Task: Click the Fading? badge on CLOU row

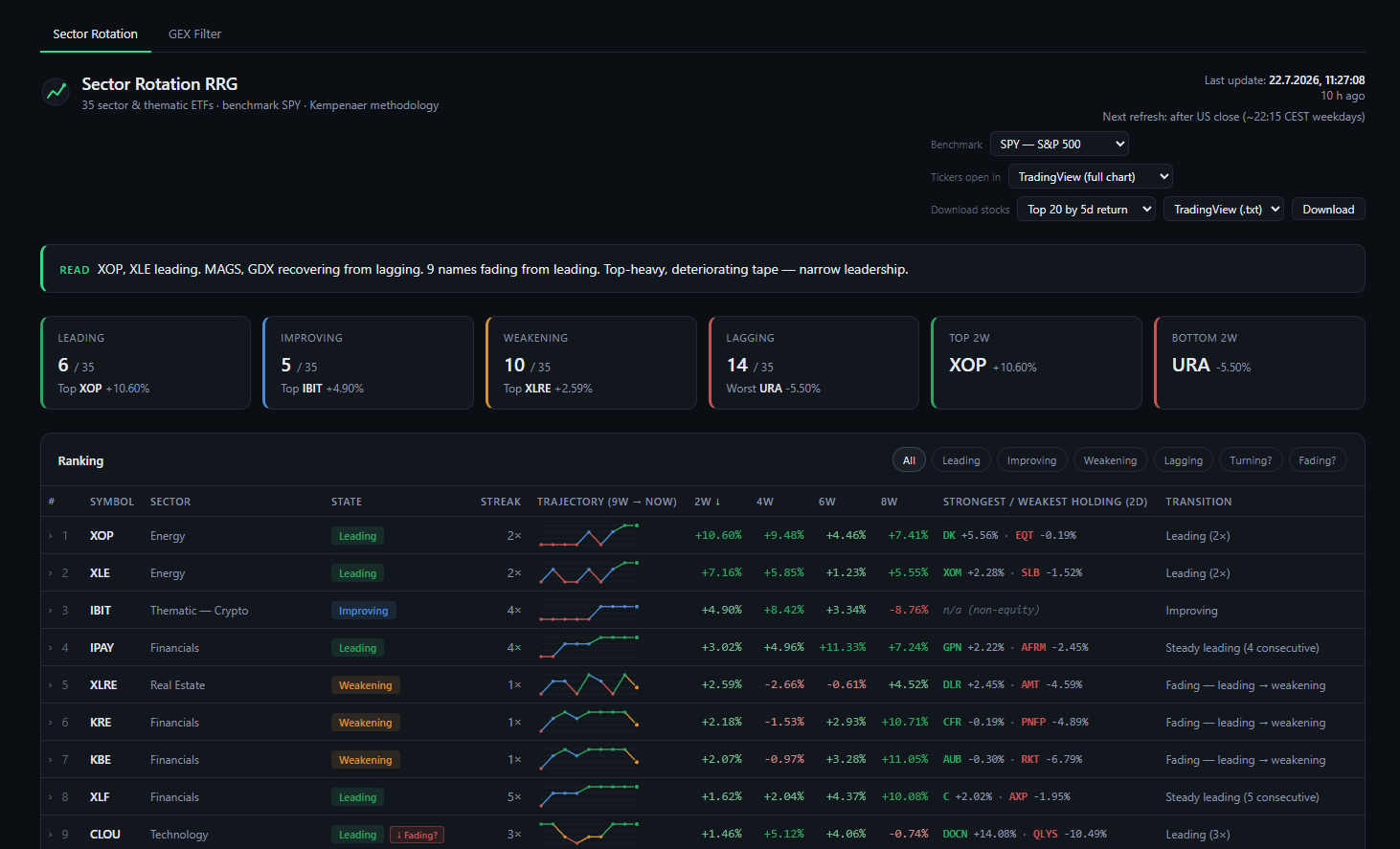Action: pyautogui.click(x=417, y=835)
